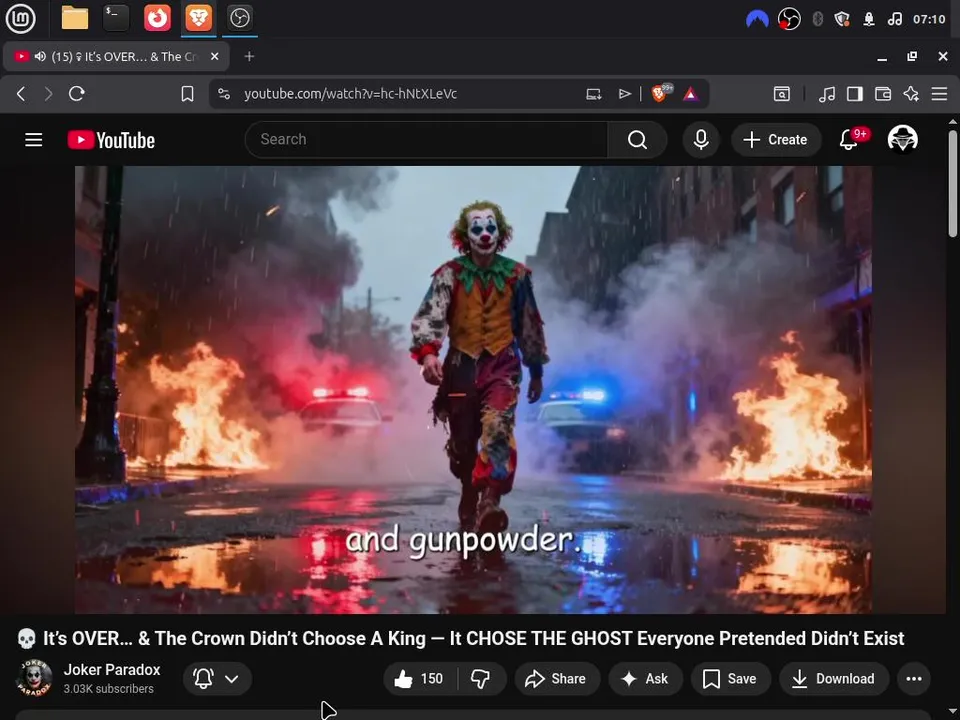Open the tab search icon in toolbar
The width and height of the screenshot is (960, 720).
click(x=782, y=94)
